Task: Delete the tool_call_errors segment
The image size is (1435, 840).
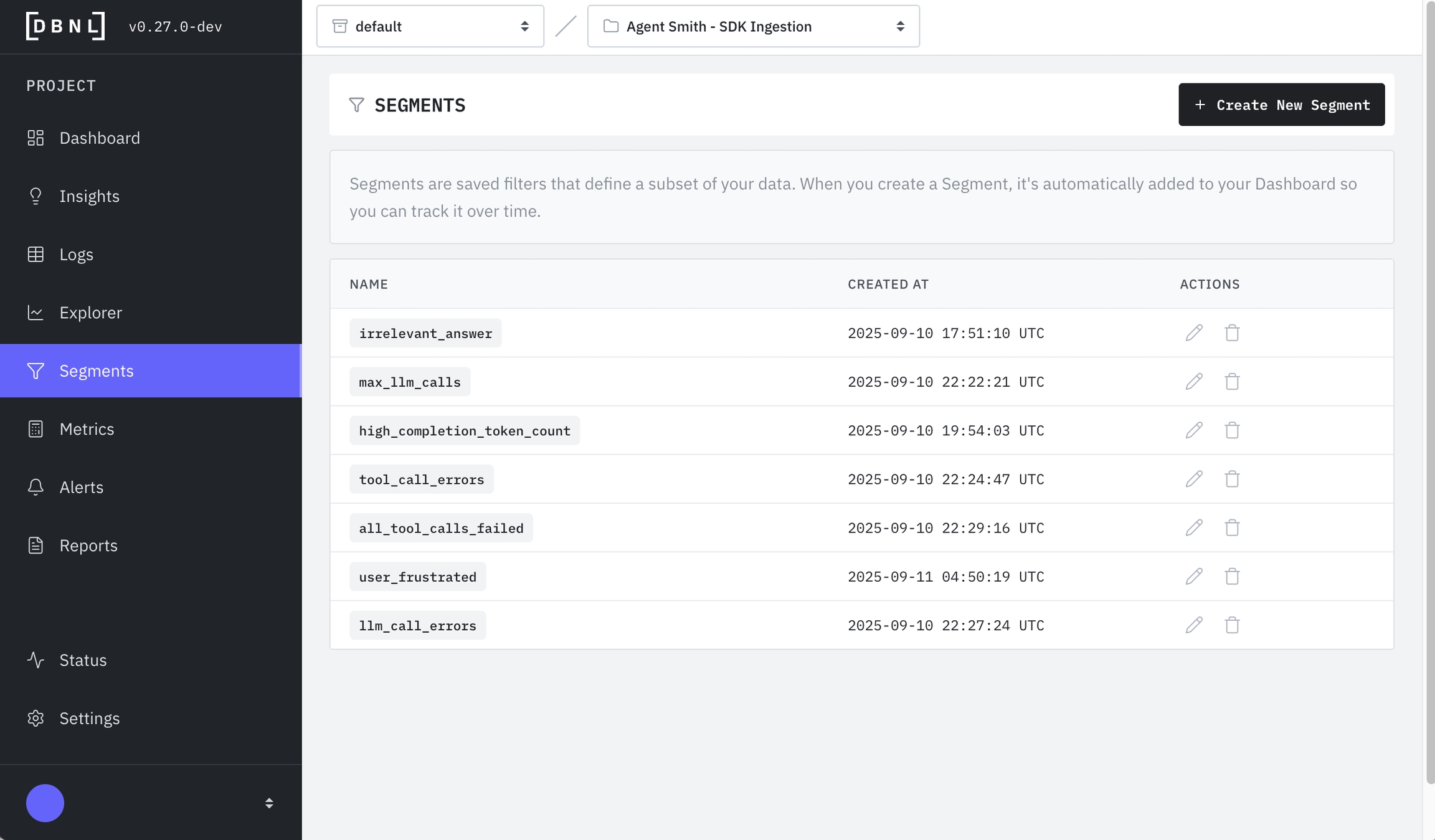Action: (x=1231, y=479)
